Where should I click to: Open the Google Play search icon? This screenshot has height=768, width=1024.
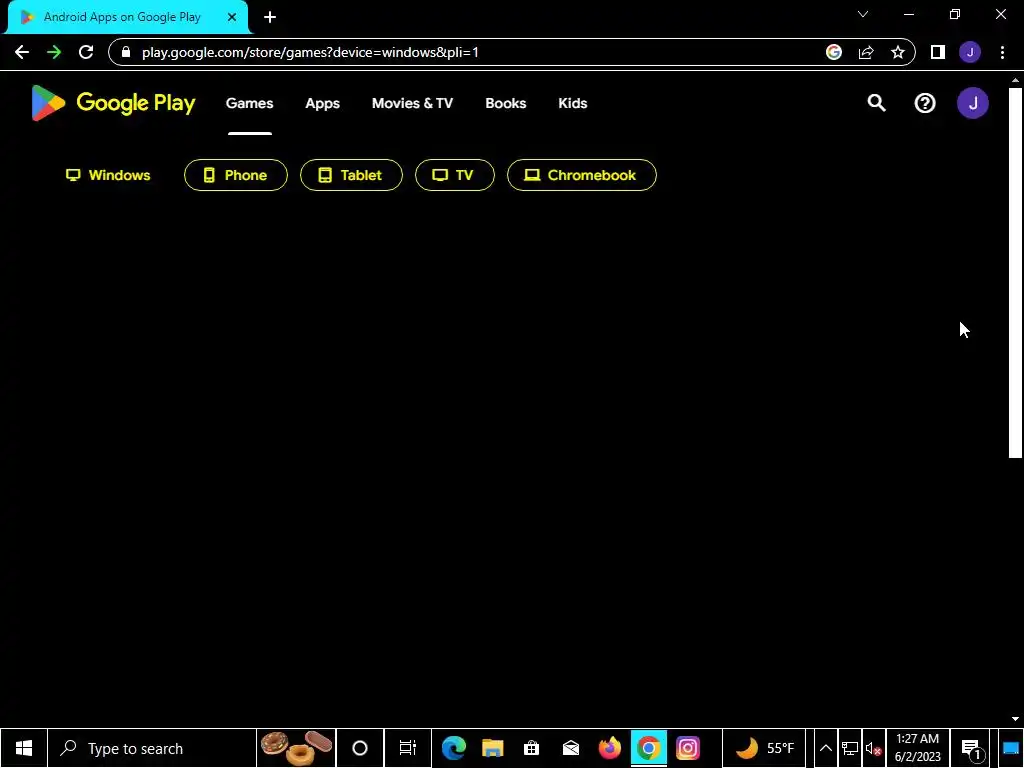pos(876,103)
